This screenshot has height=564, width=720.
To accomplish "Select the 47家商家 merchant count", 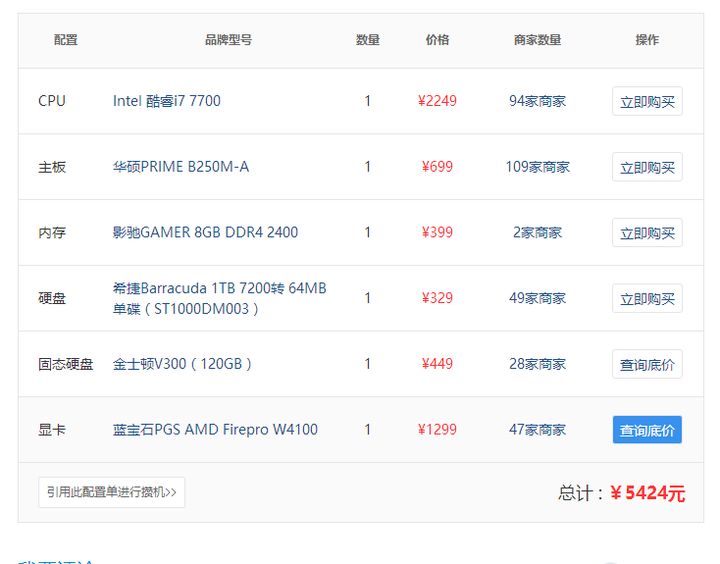I will 537,429.
